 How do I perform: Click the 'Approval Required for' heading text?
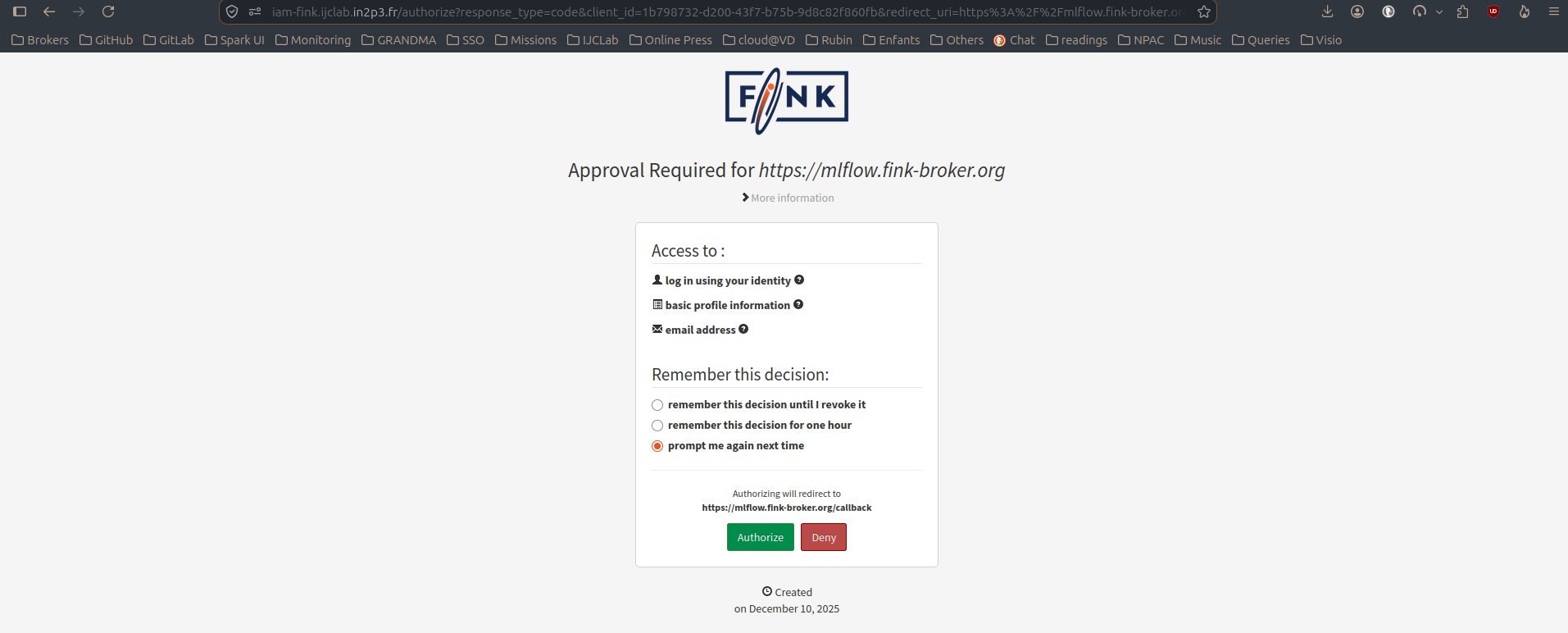click(x=661, y=170)
